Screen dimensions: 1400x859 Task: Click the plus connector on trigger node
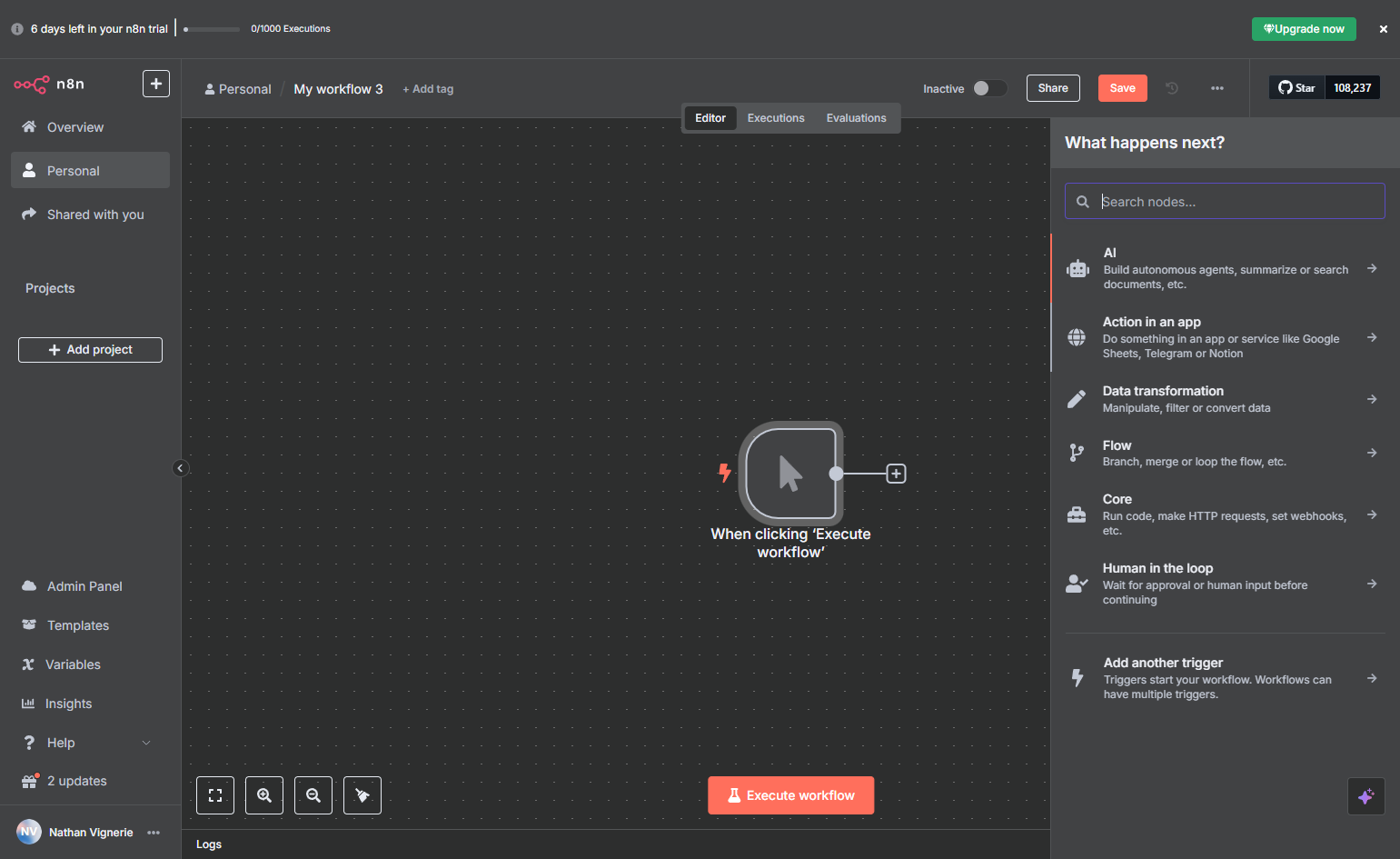coord(896,474)
